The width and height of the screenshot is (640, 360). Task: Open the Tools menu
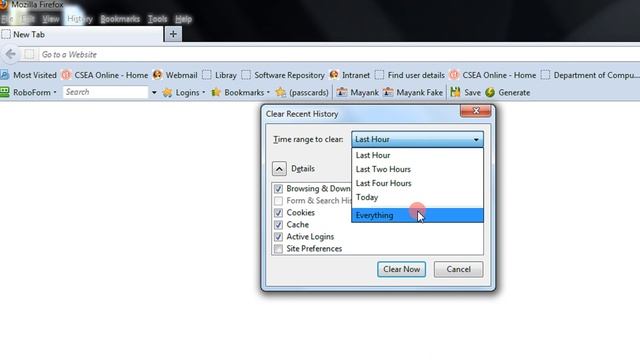(x=158, y=19)
